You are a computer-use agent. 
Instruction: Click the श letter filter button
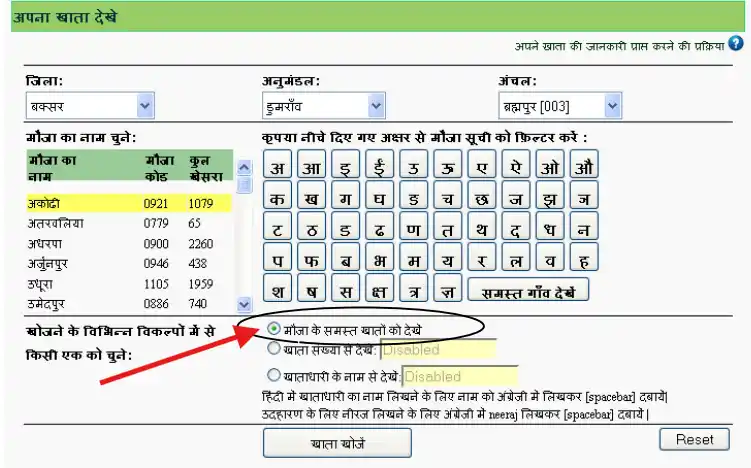point(277,290)
